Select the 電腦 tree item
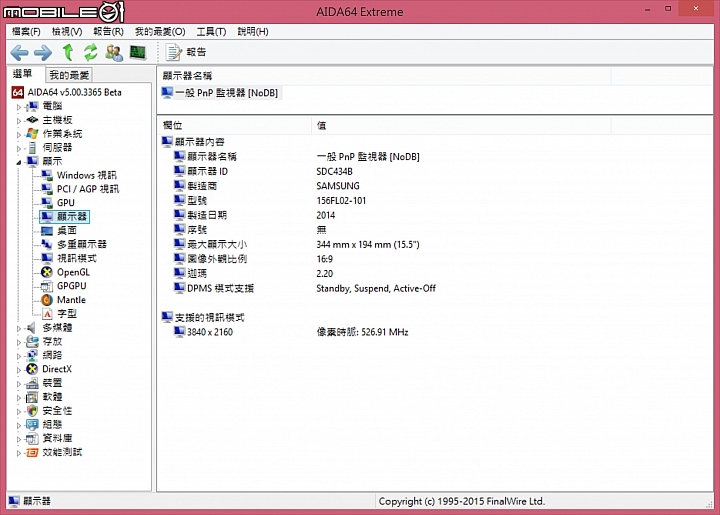The height and width of the screenshot is (515, 720). pyautogui.click(x=52, y=106)
